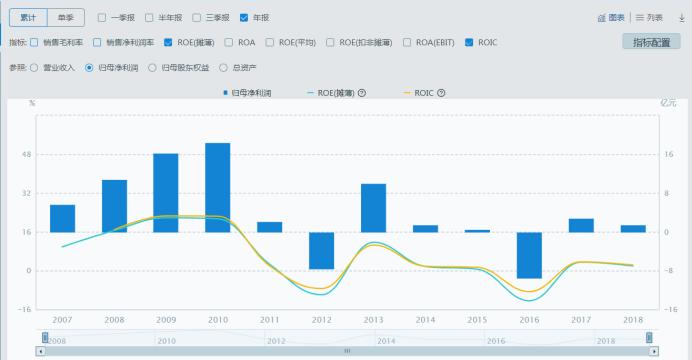Screen dimensions: 692x360
Task: Open the 指标配置 settings button
Action: click(x=651, y=42)
